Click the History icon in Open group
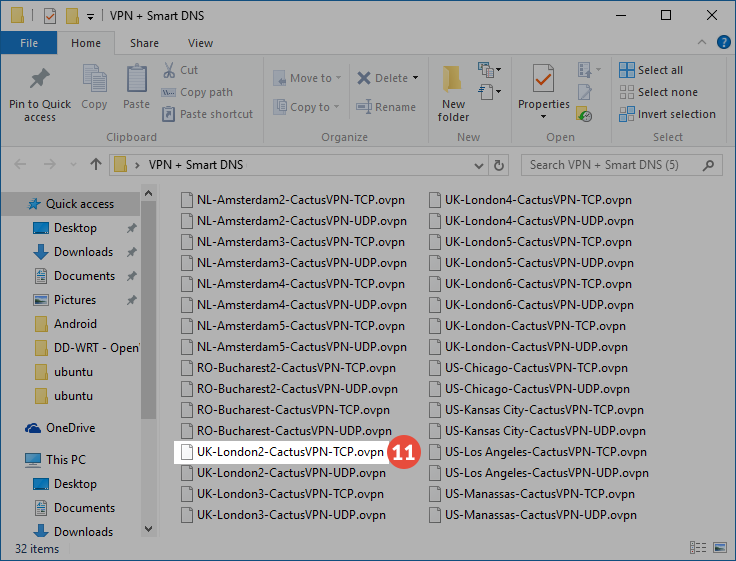Screen dimensions: 736x561 [x=584, y=114]
